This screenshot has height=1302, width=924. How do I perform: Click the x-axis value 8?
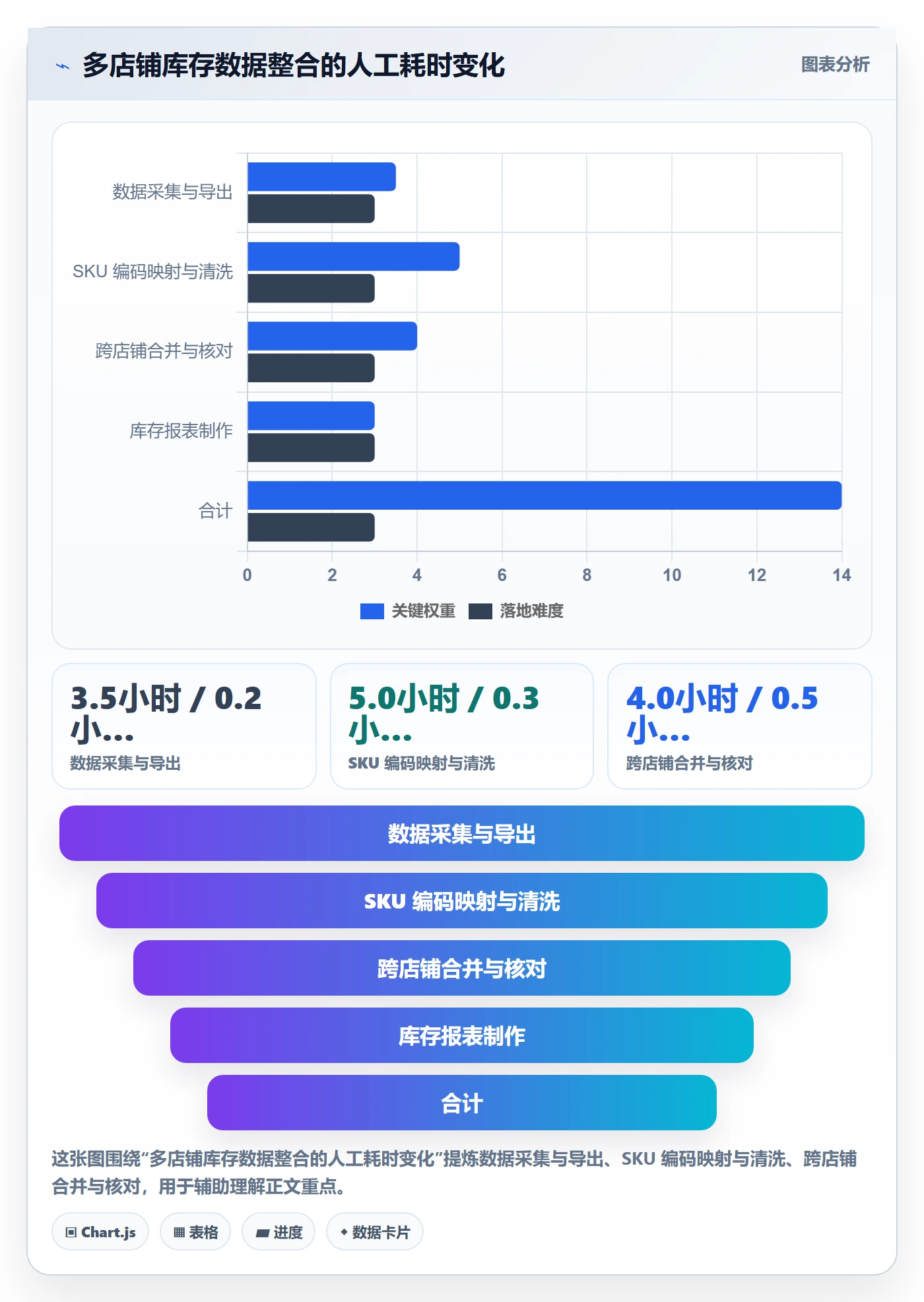pos(587,575)
